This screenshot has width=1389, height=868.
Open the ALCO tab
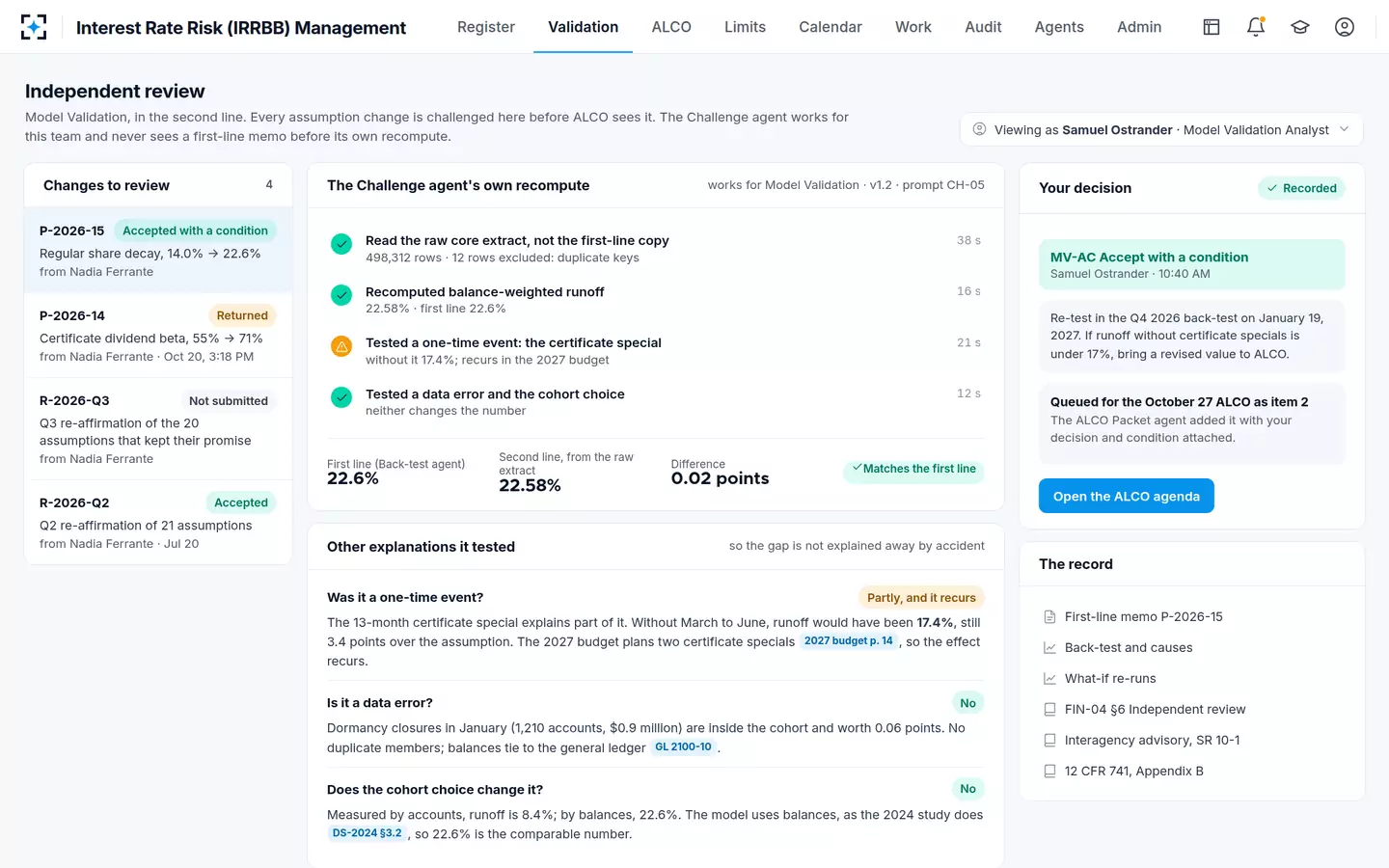[671, 27]
